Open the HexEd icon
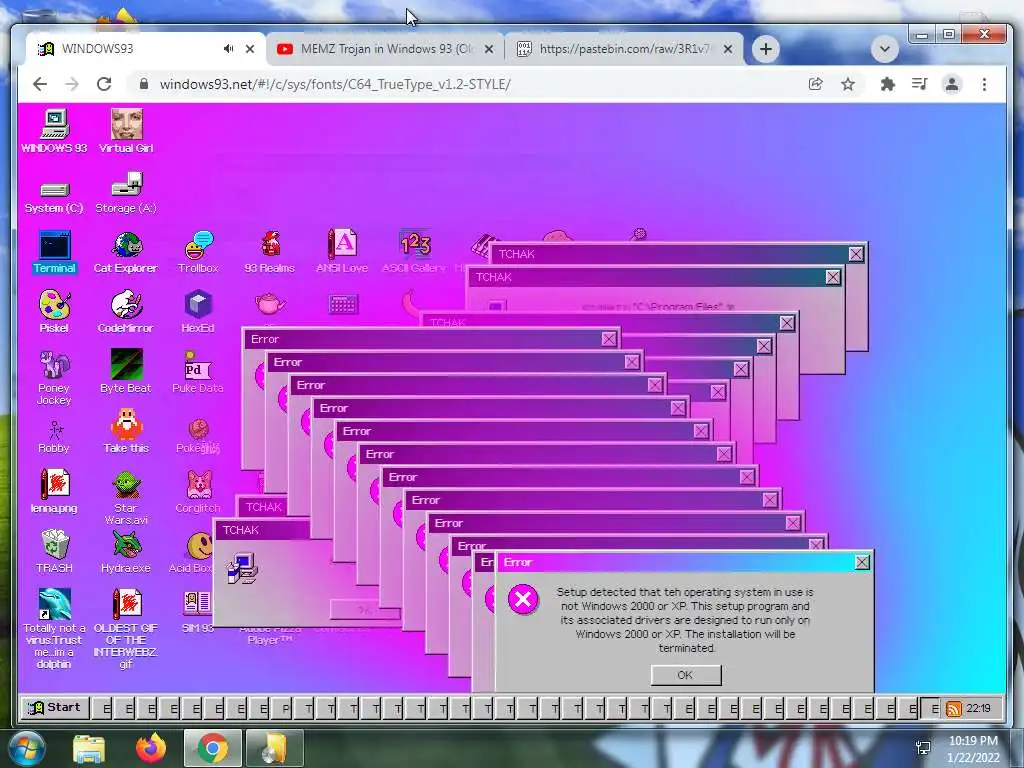 tap(199, 312)
